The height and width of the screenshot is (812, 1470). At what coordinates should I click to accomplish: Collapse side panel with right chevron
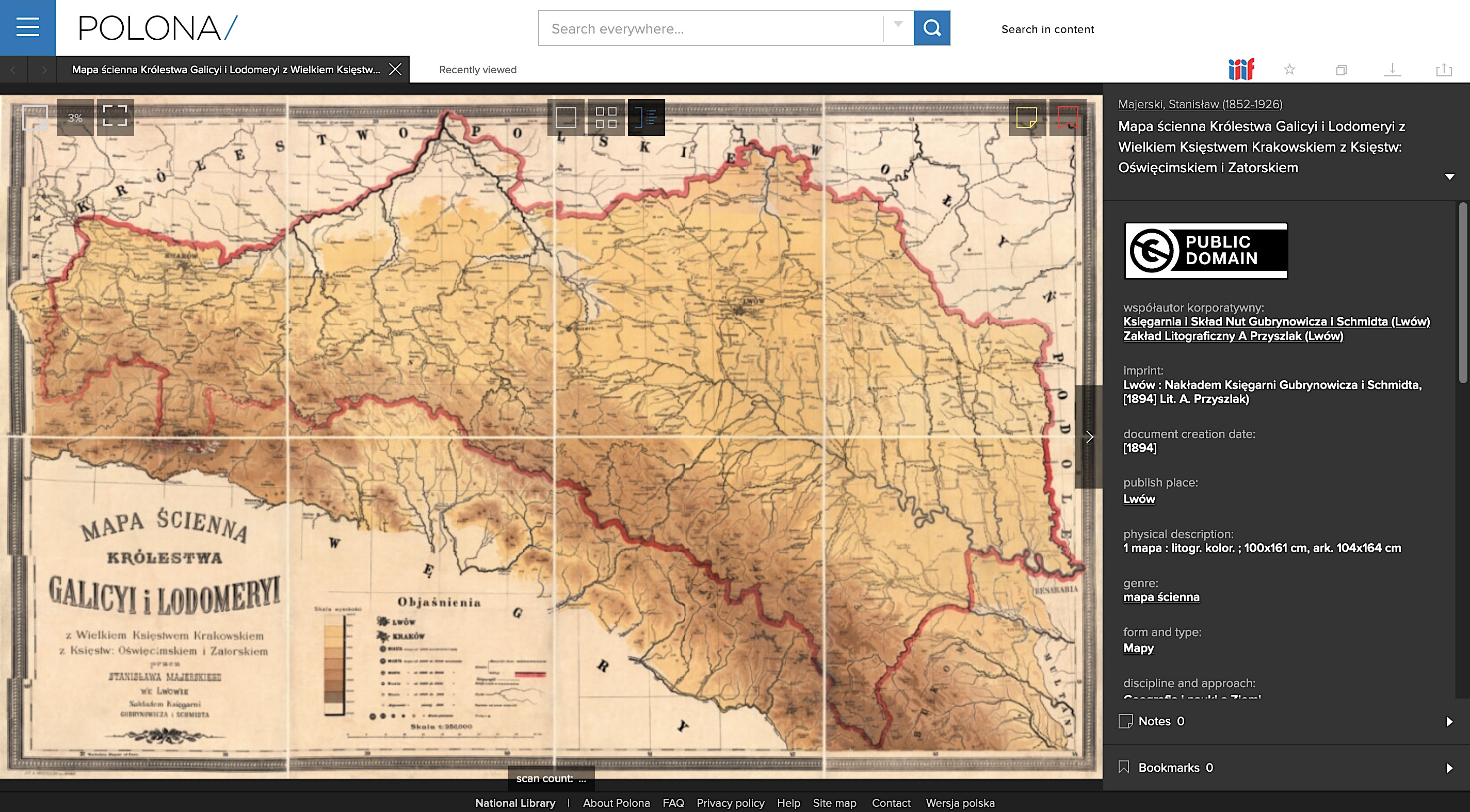pos(1089,436)
